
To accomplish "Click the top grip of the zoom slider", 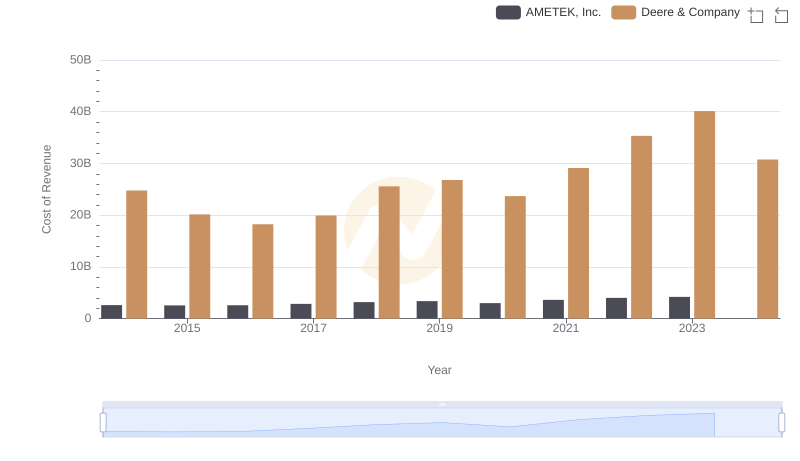I will 442,404.
